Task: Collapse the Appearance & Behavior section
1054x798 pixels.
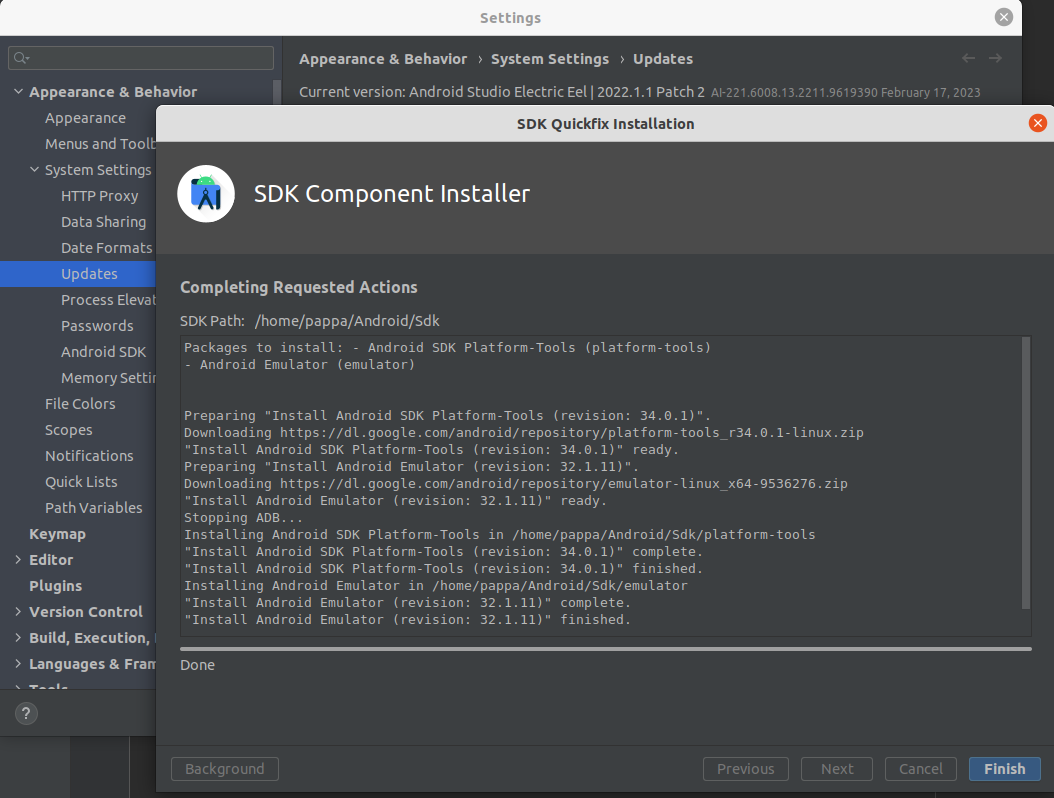Action: [18, 91]
